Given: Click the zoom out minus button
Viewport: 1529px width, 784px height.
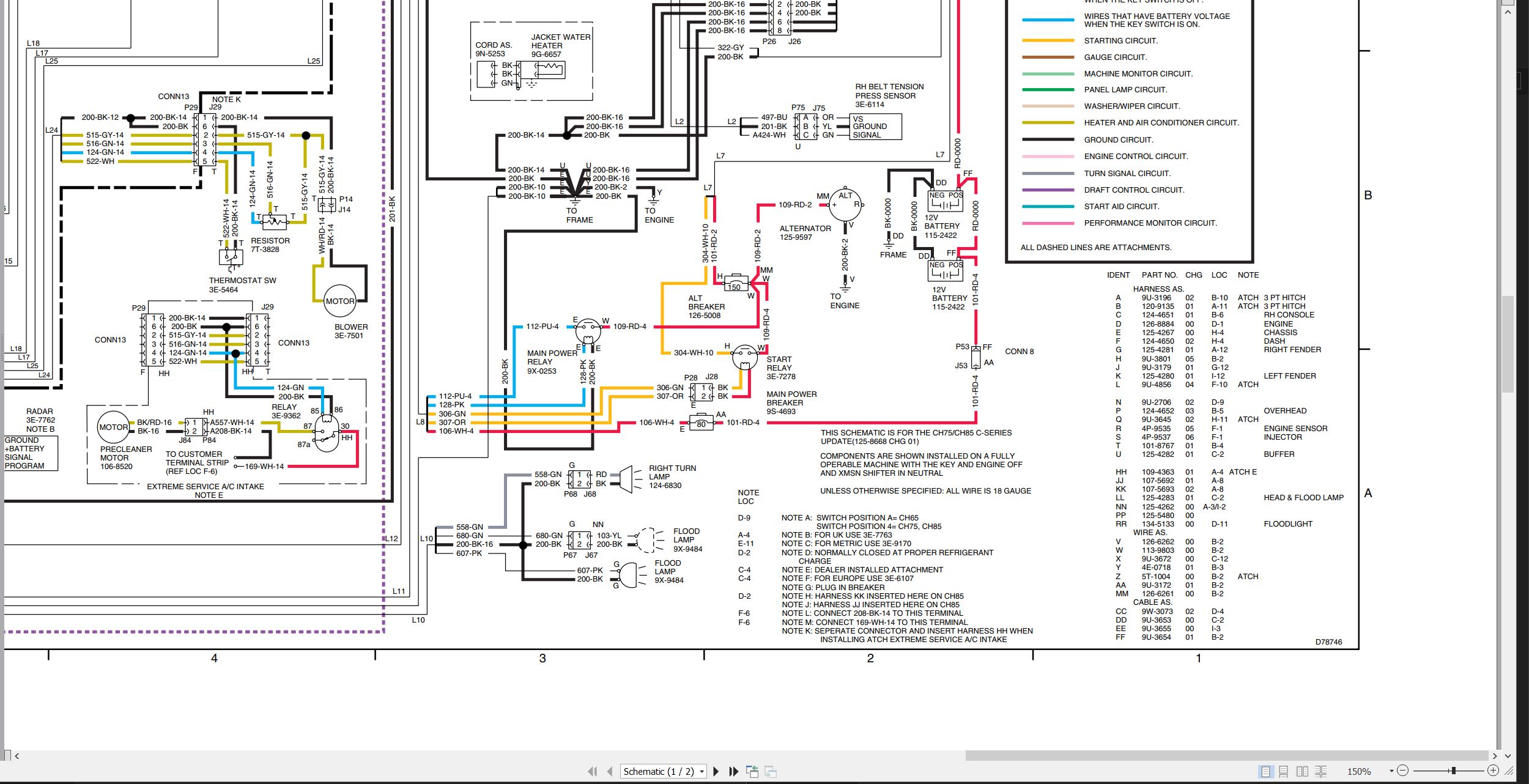Looking at the screenshot, I should click(1403, 771).
